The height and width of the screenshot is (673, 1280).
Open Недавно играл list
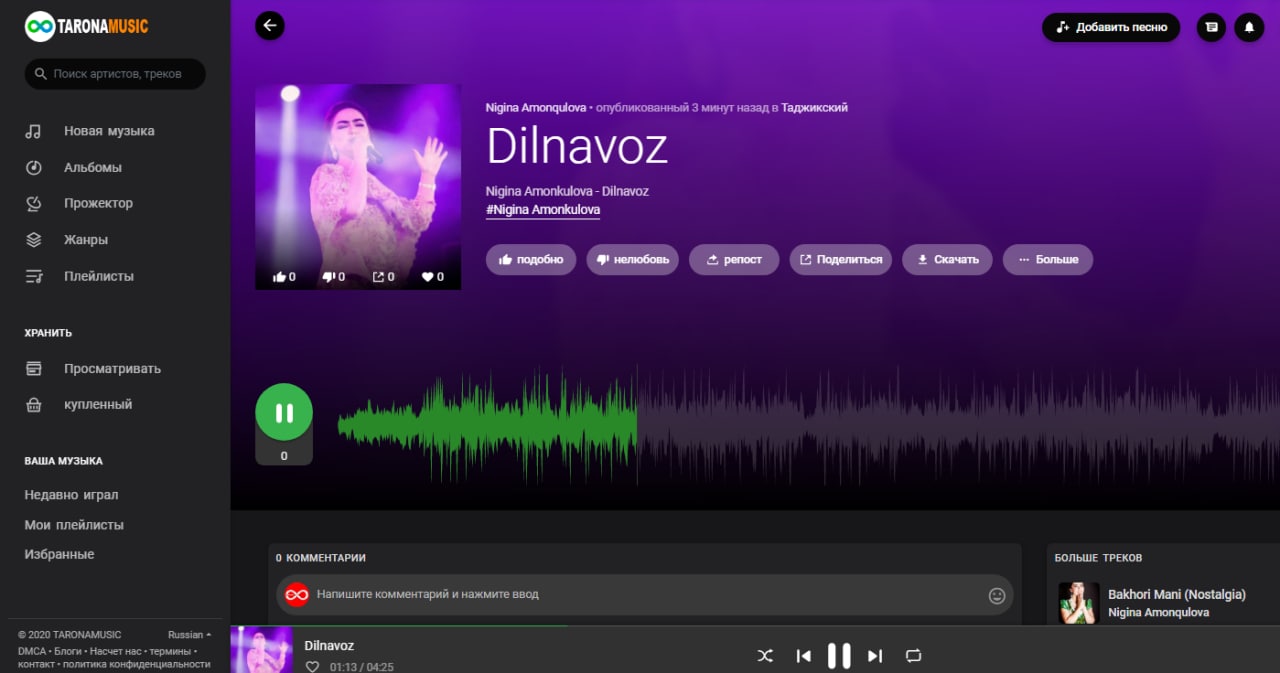[x=71, y=495]
